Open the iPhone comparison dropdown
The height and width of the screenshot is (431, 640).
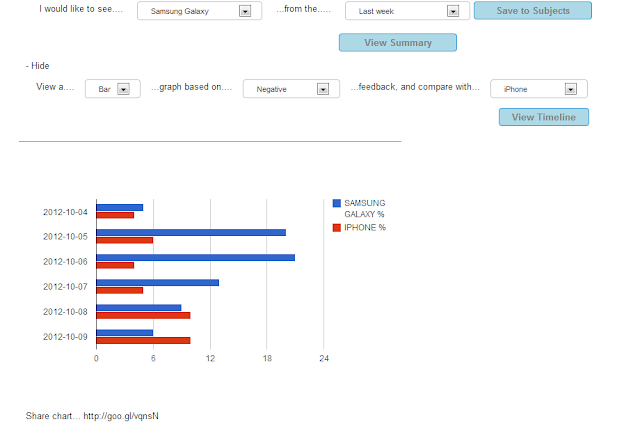click(x=539, y=89)
